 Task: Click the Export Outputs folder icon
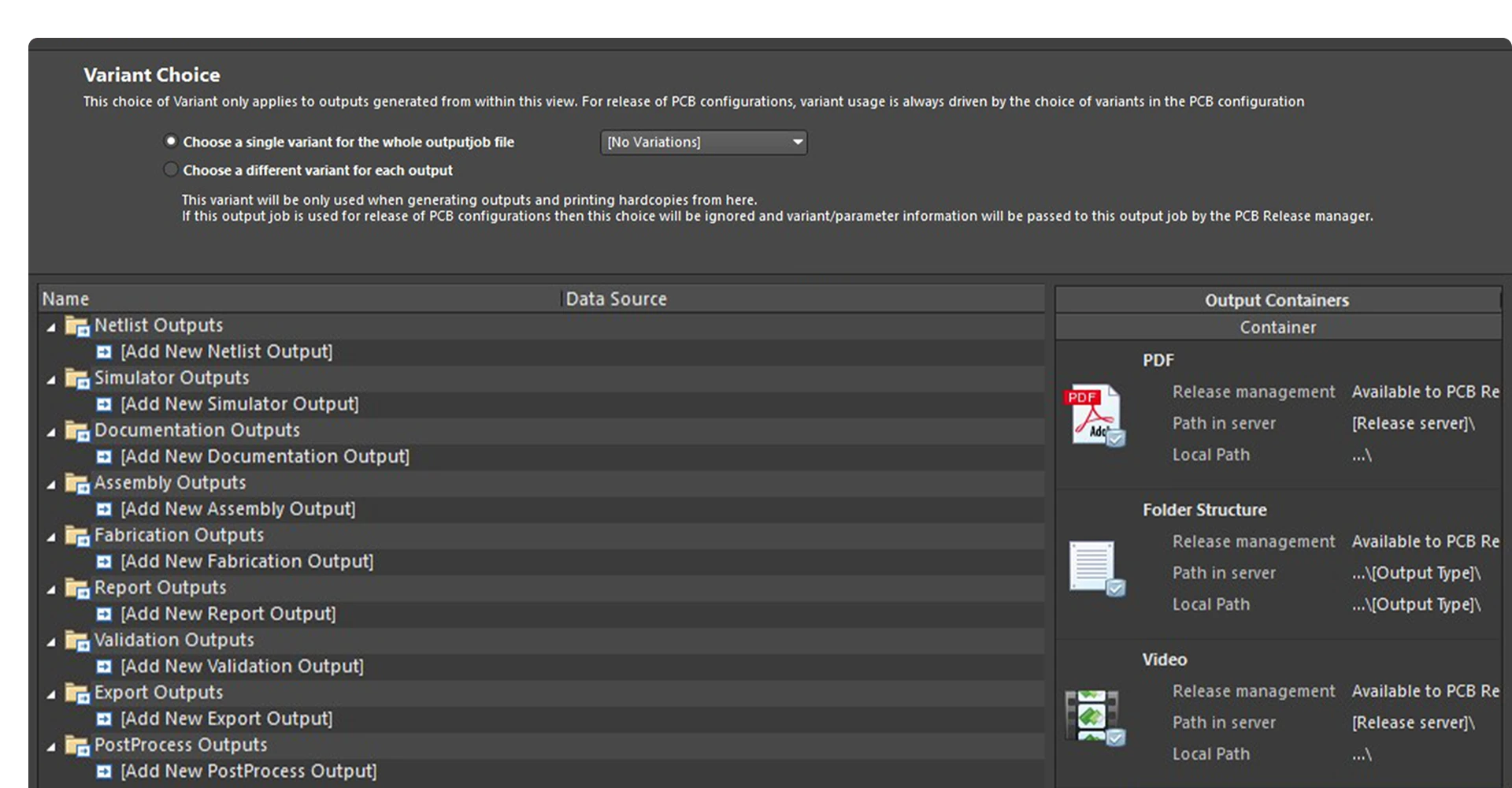click(77, 693)
